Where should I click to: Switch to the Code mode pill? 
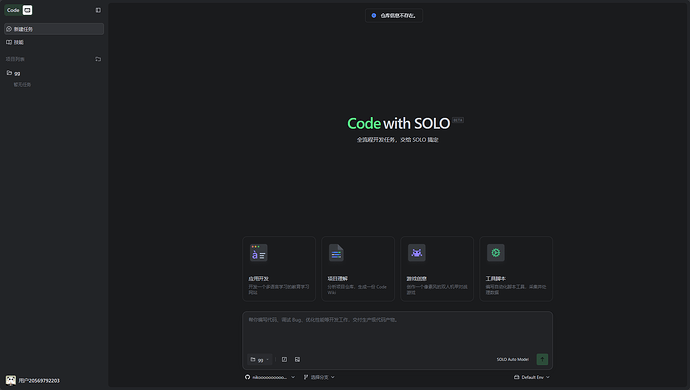pos(13,10)
